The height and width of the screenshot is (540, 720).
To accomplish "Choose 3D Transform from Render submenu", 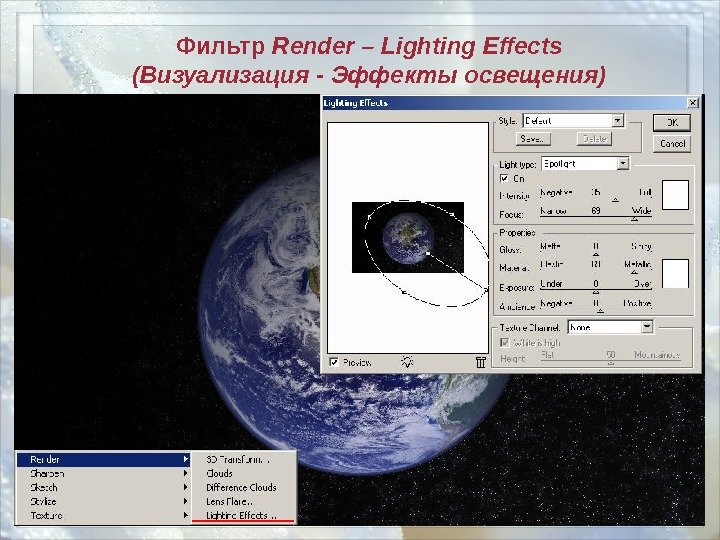I will (244, 459).
